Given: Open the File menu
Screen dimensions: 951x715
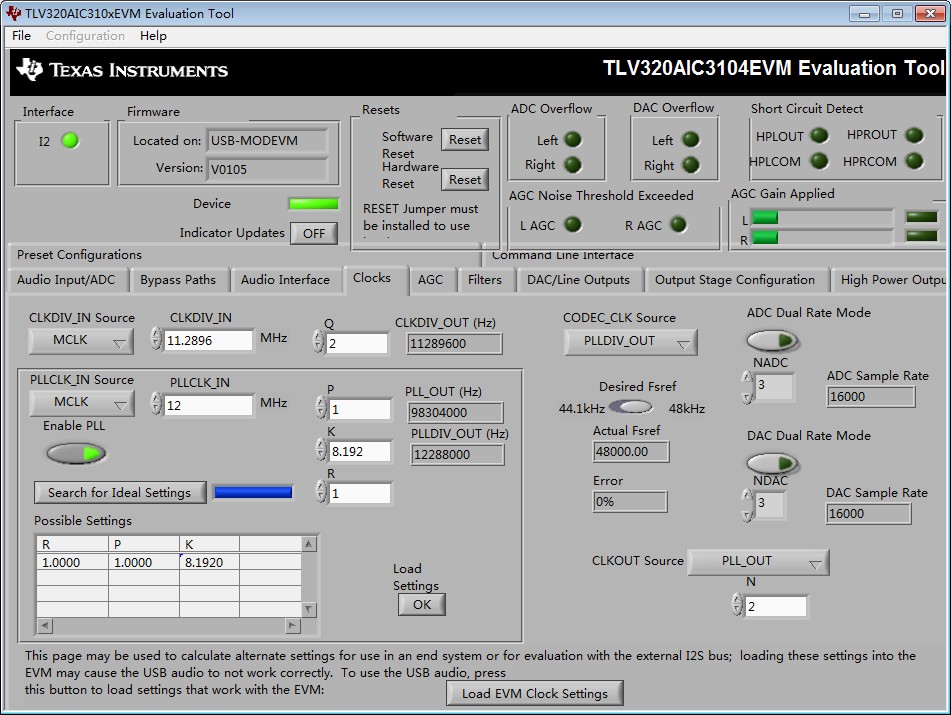Looking at the screenshot, I should coord(21,36).
